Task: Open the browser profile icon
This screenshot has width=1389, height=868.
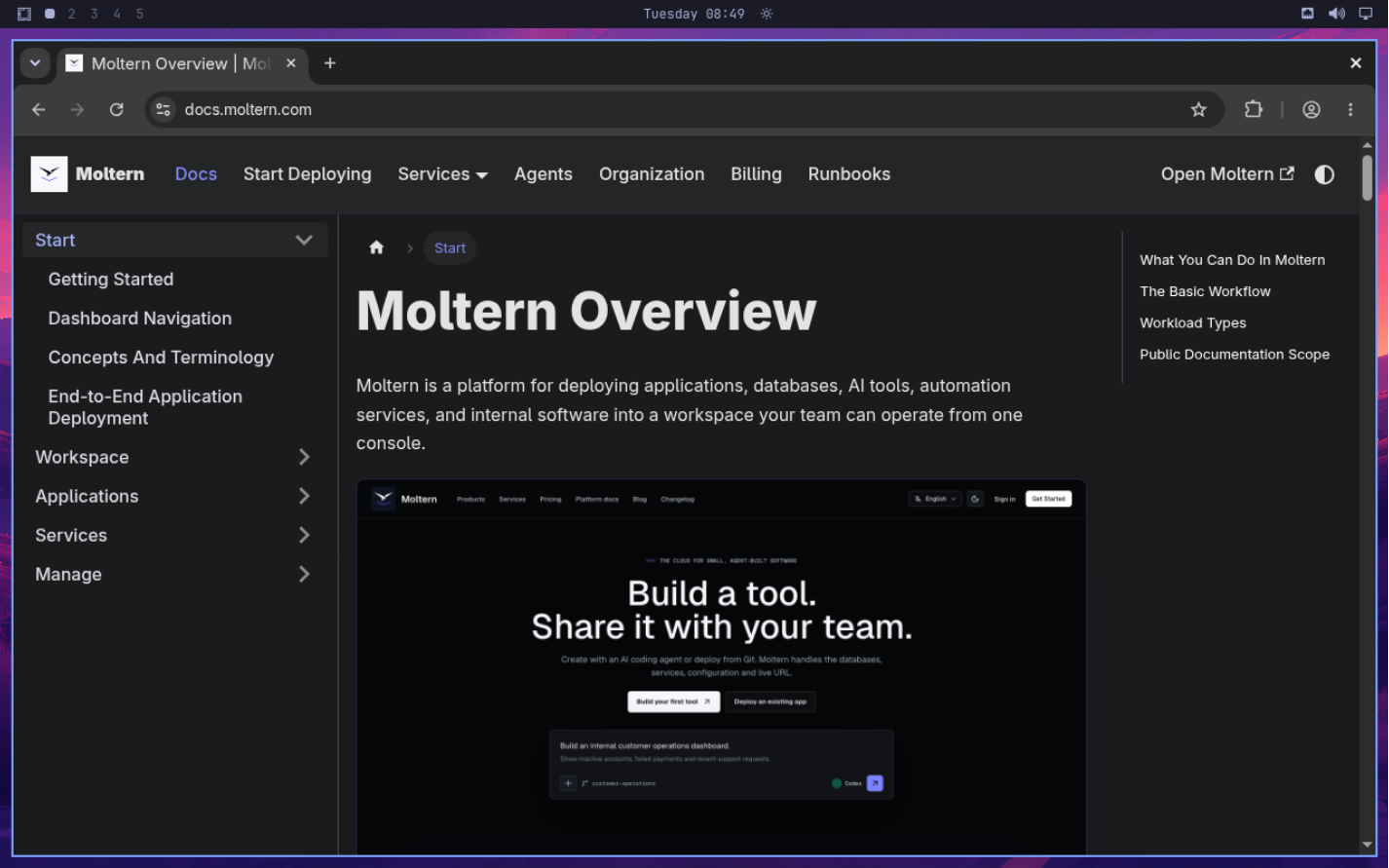Action: coord(1311,109)
